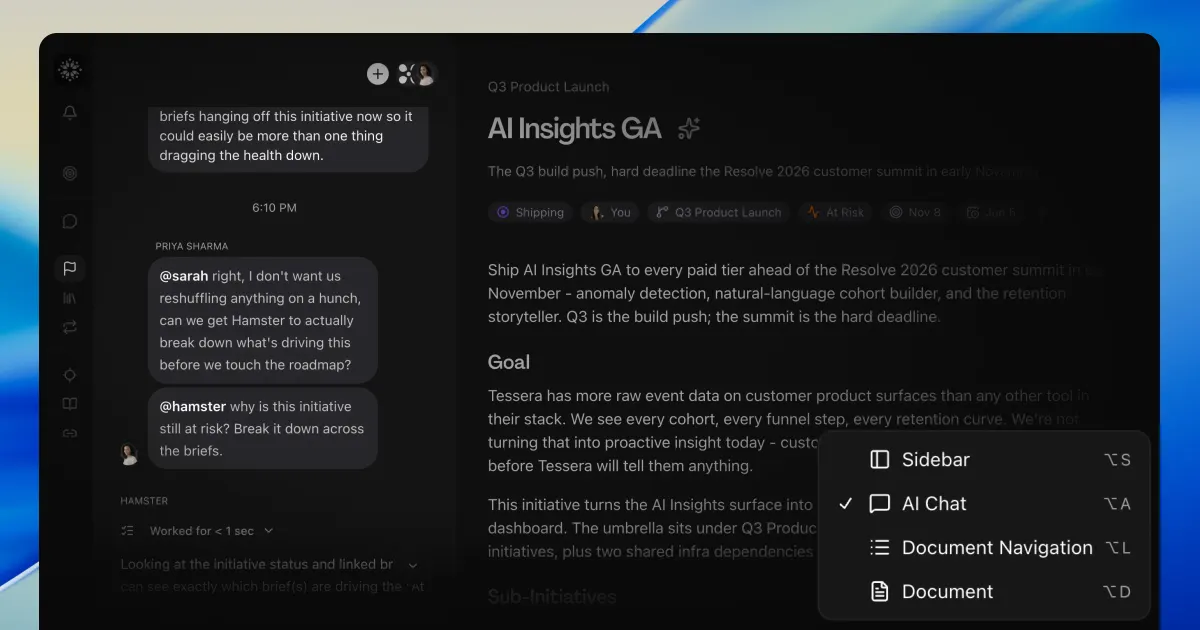Click the At Risk health pill
1200x630 pixels.
[x=836, y=212]
